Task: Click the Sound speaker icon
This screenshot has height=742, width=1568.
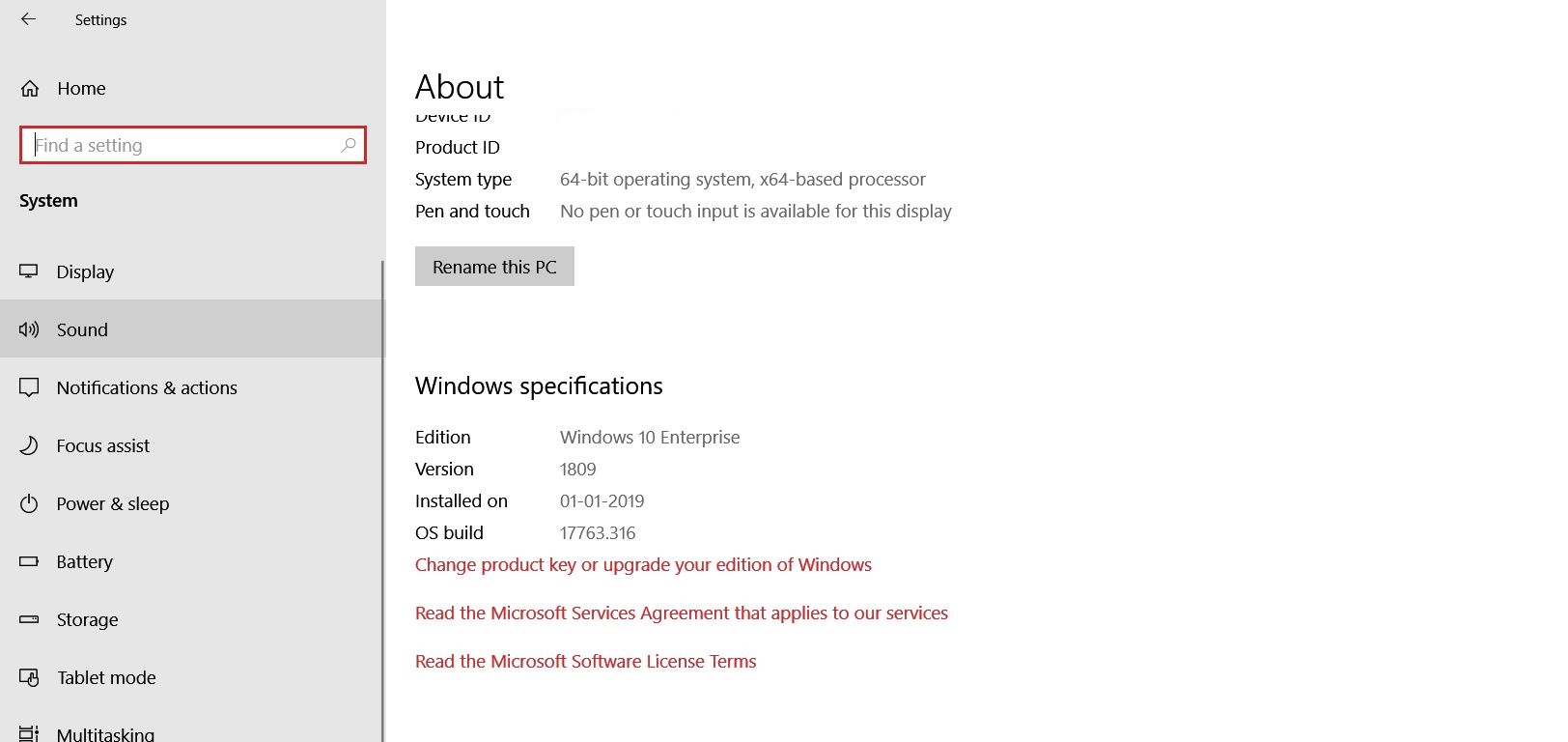Action: click(x=29, y=329)
